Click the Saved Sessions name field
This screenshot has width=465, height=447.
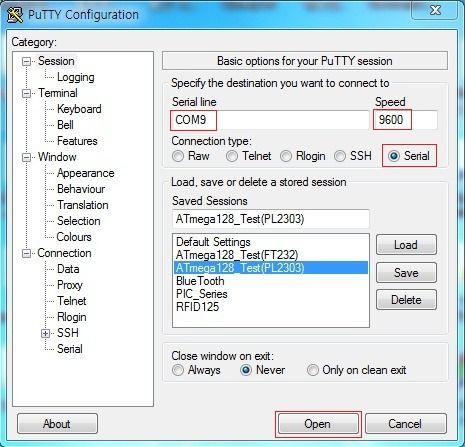pos(271,219)
